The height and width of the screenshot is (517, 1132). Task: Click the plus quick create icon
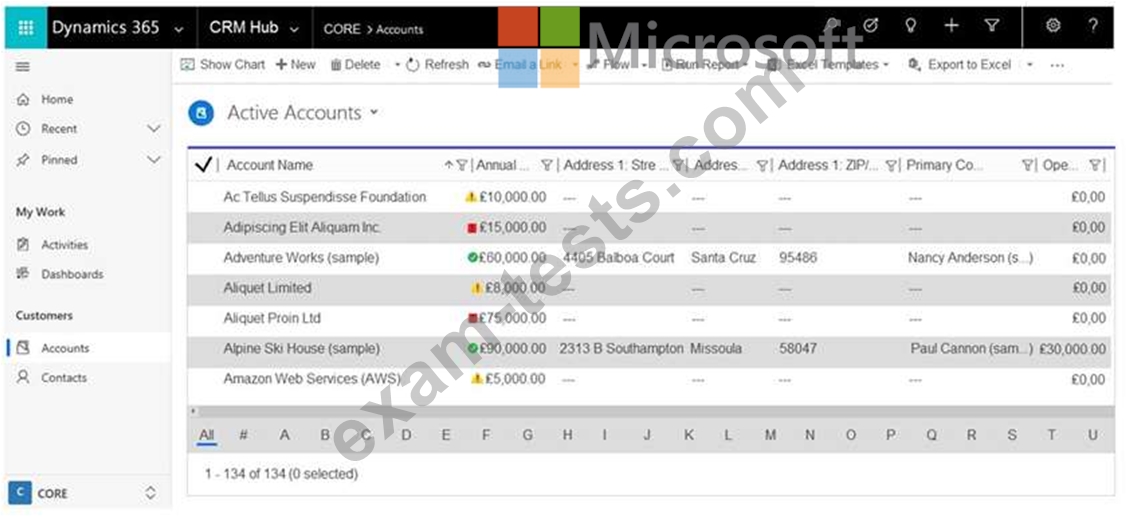pos(951,27)
